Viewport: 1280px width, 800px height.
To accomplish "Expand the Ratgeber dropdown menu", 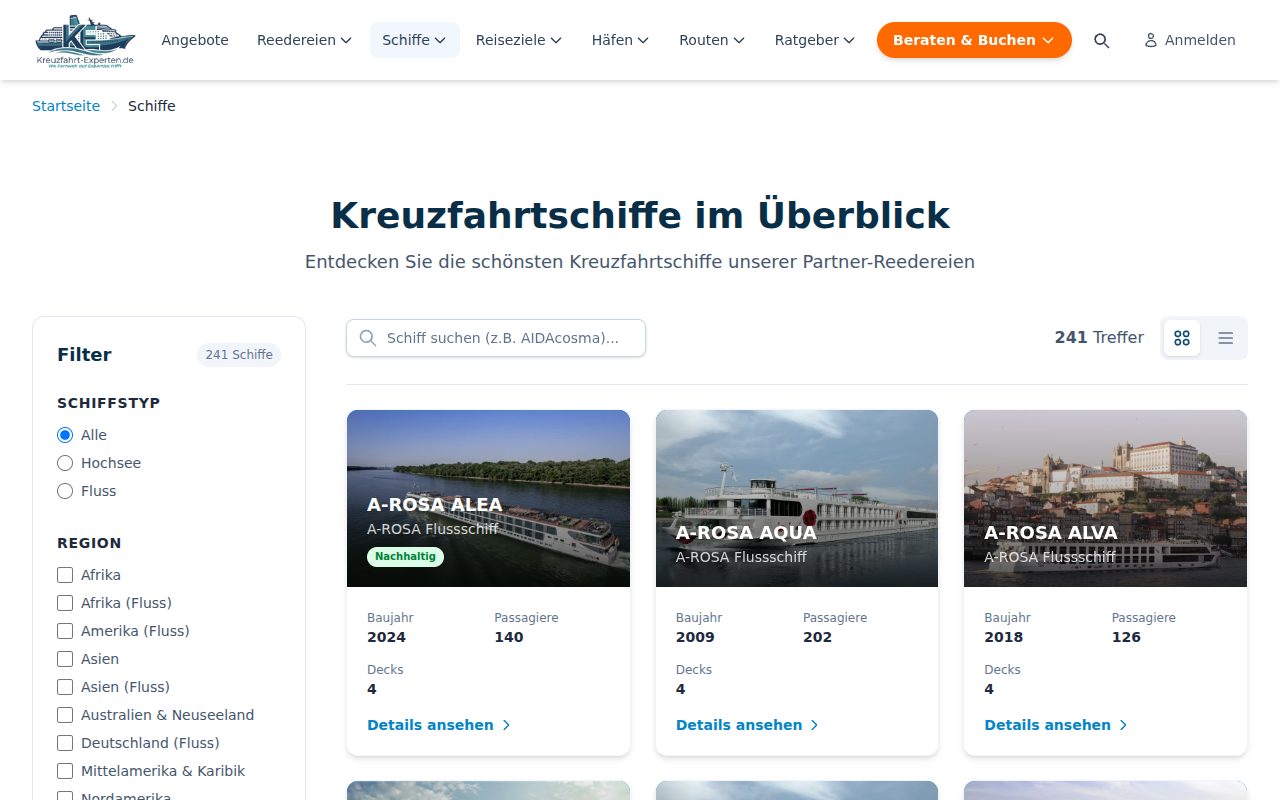I will tap(814, 40).
